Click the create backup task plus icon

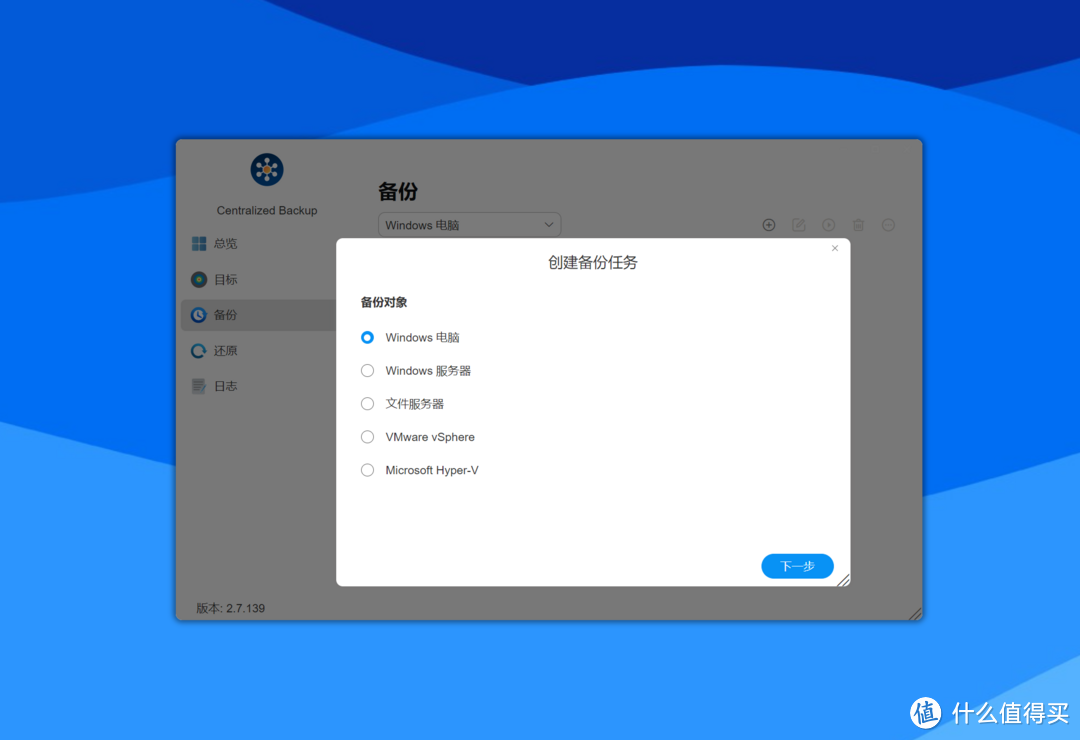(x=769, y=224)
